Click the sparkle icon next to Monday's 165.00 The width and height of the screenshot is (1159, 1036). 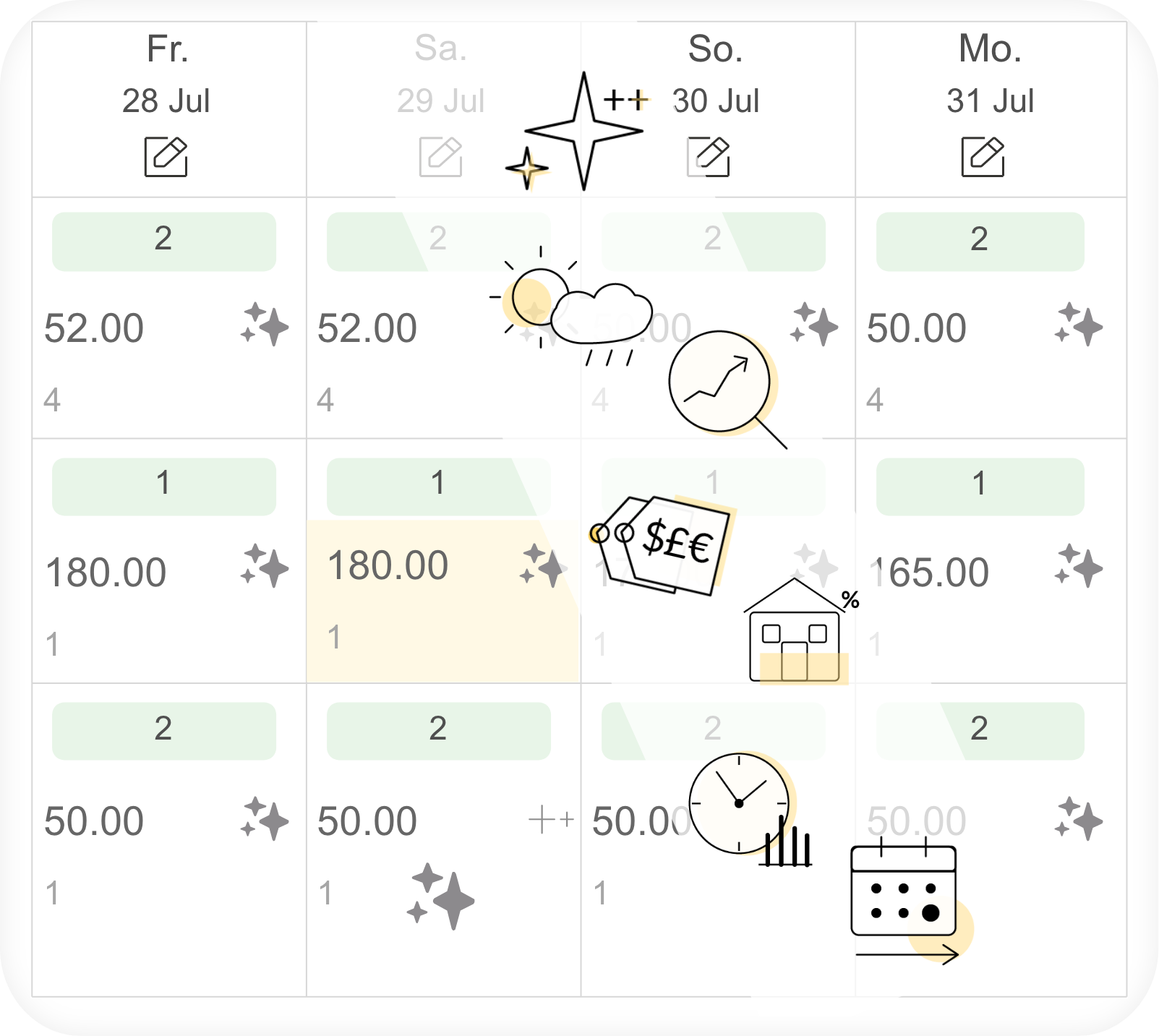coord(1079,566)
